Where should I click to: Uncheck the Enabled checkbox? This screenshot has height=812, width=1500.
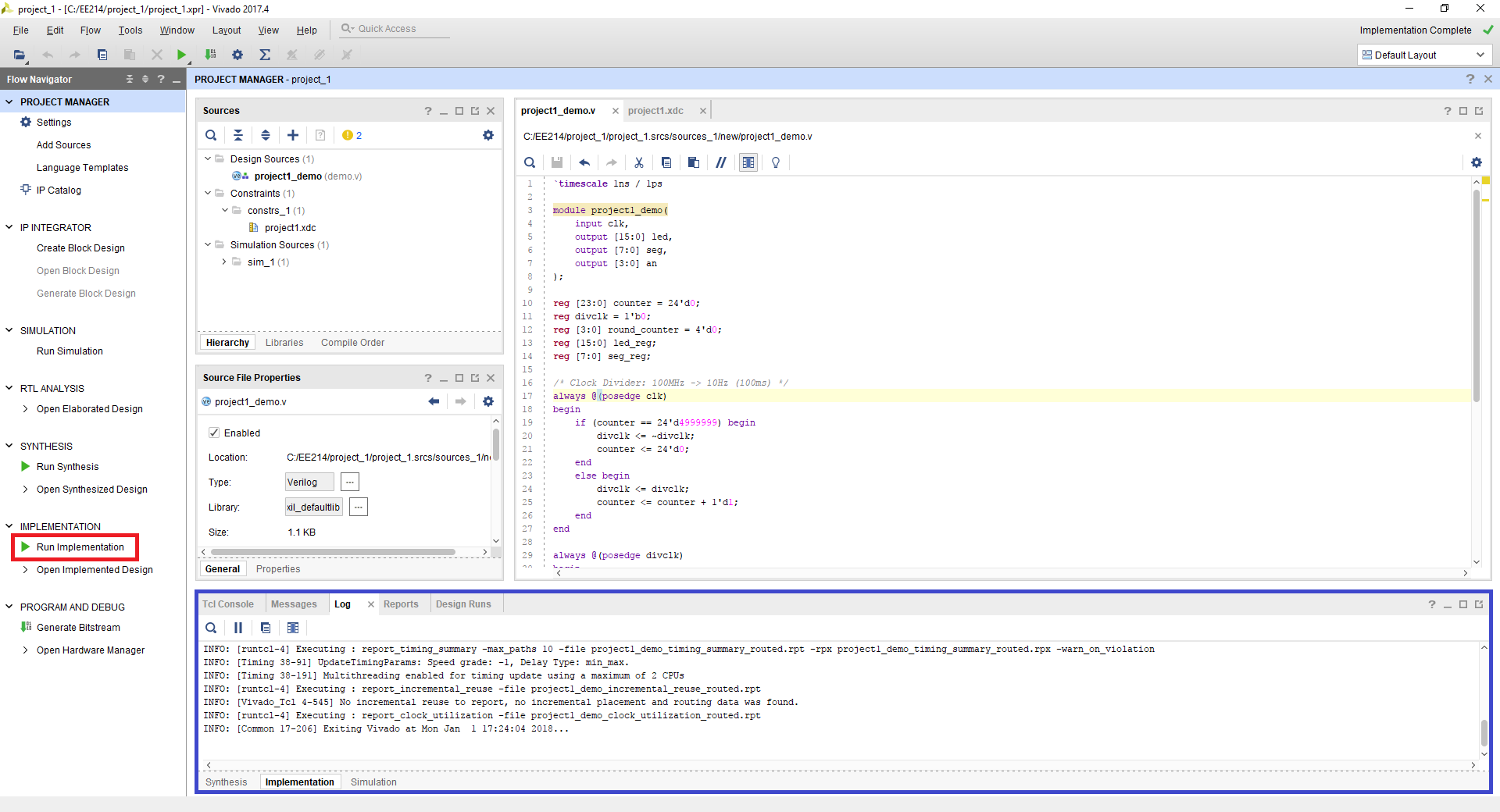click(x=214, y=433)
